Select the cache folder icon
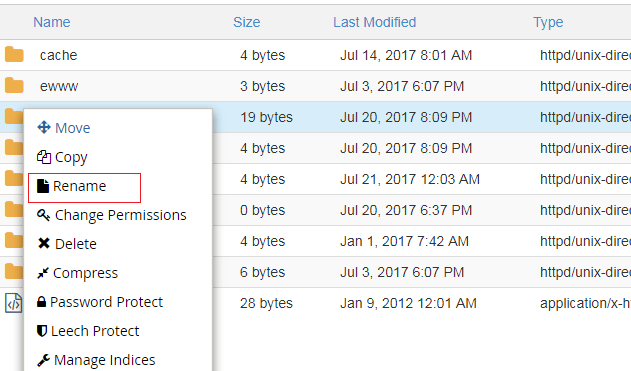The width and height of the screenshot is (631, 371). (x=14, y=54)
